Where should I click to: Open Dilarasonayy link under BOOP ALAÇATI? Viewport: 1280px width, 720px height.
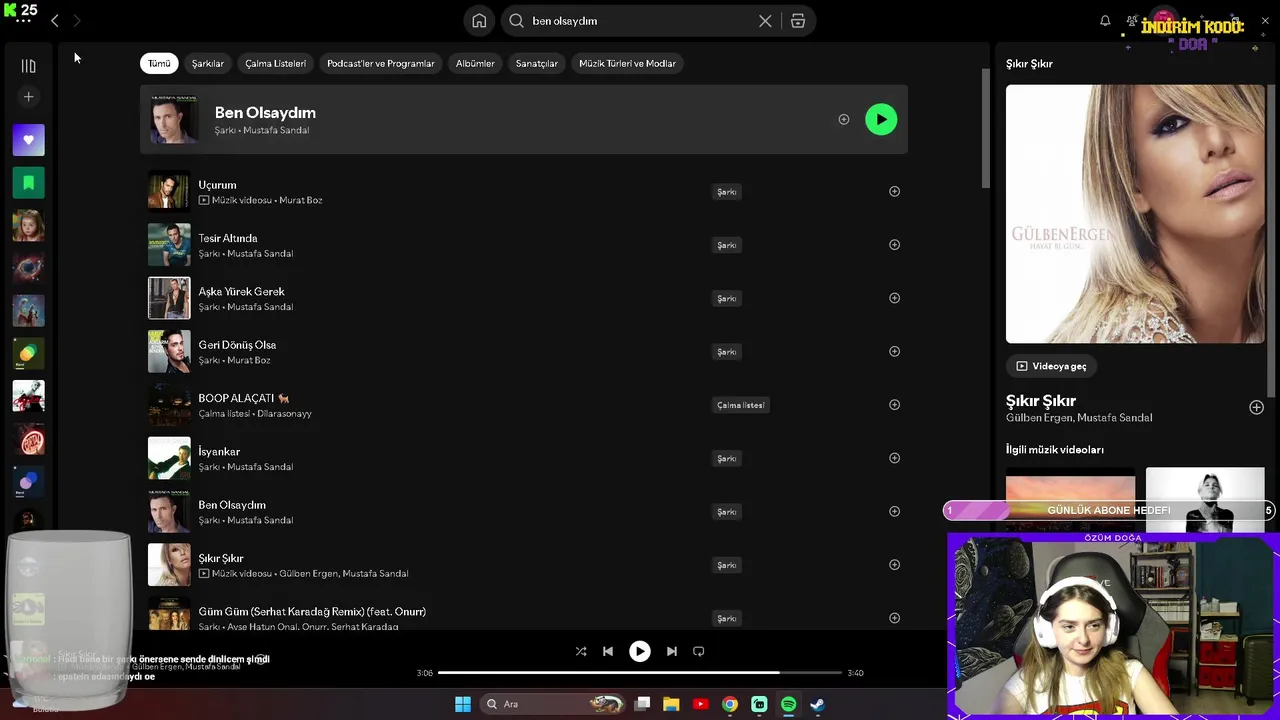click(283, 413)
